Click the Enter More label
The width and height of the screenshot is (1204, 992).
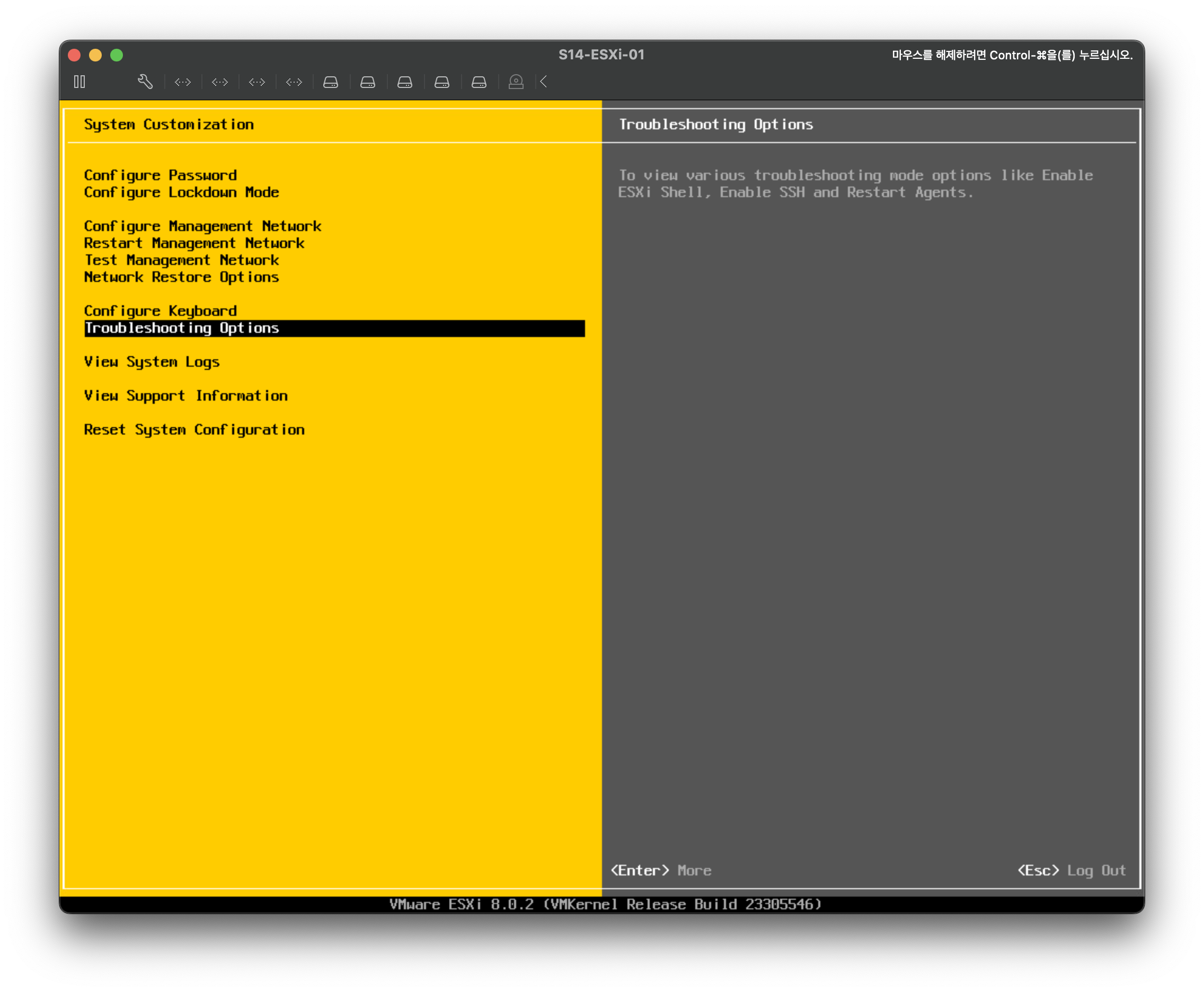tap(661, 870)
